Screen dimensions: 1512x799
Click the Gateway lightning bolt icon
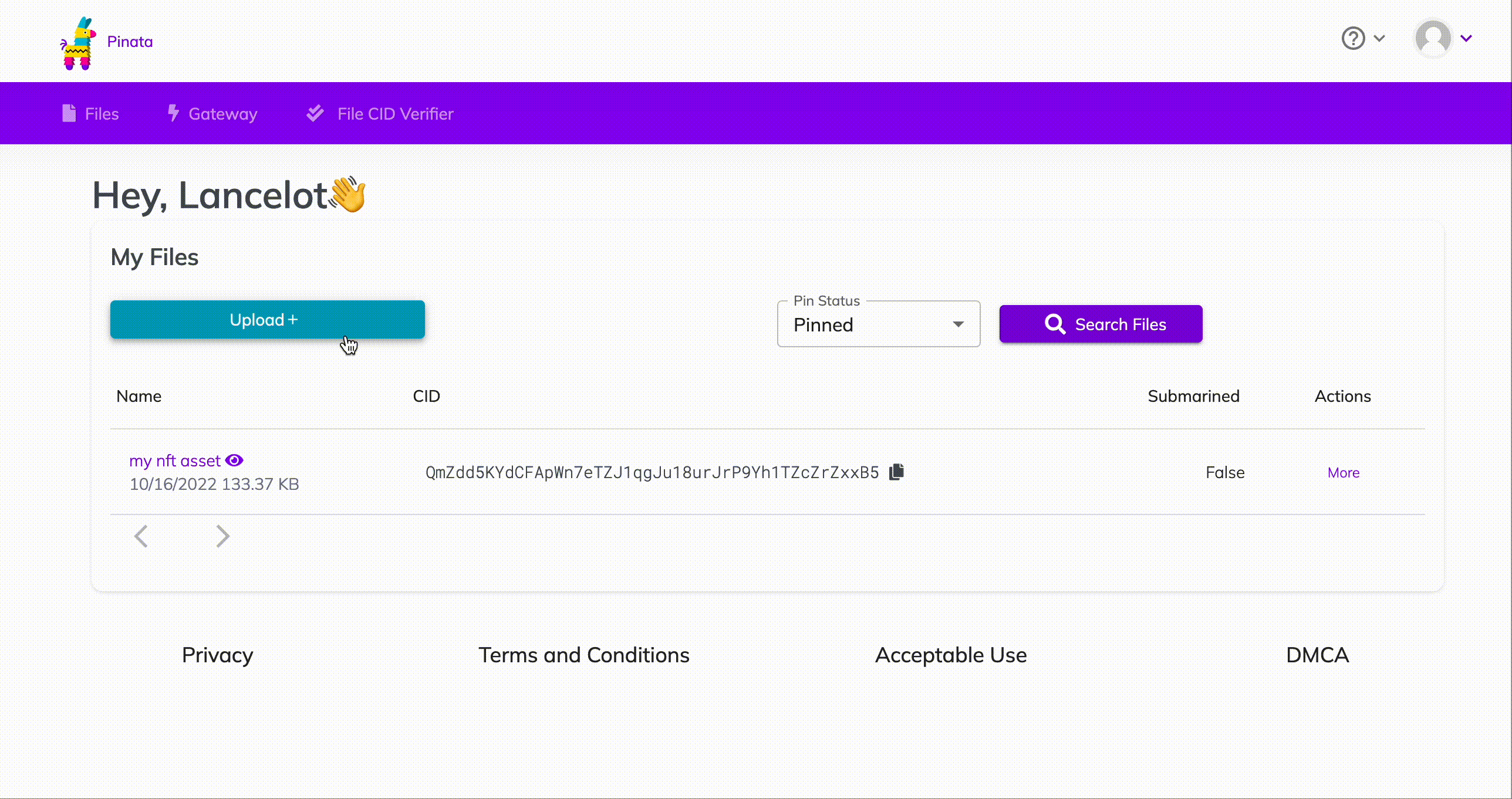pyautogui.click(x=173, y=113)
